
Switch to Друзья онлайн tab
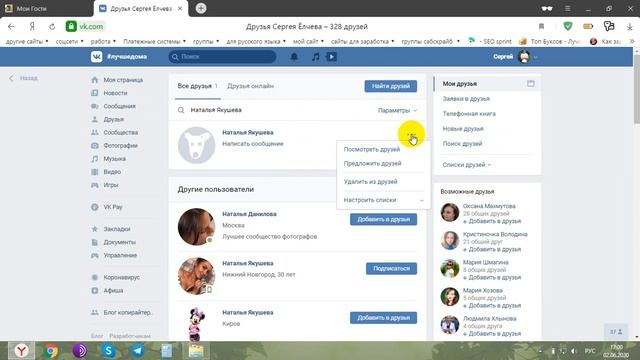click(x=250, y=86)
